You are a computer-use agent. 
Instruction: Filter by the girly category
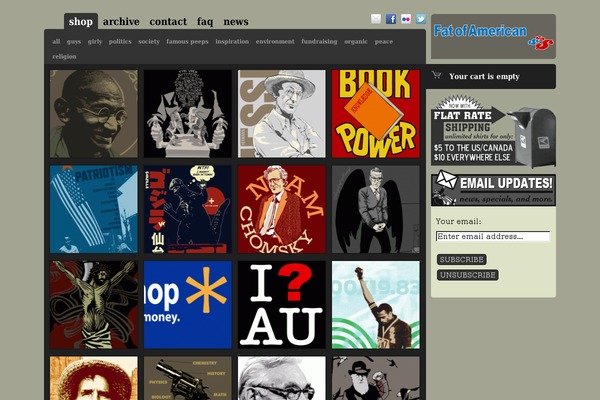tap(95, 42)
